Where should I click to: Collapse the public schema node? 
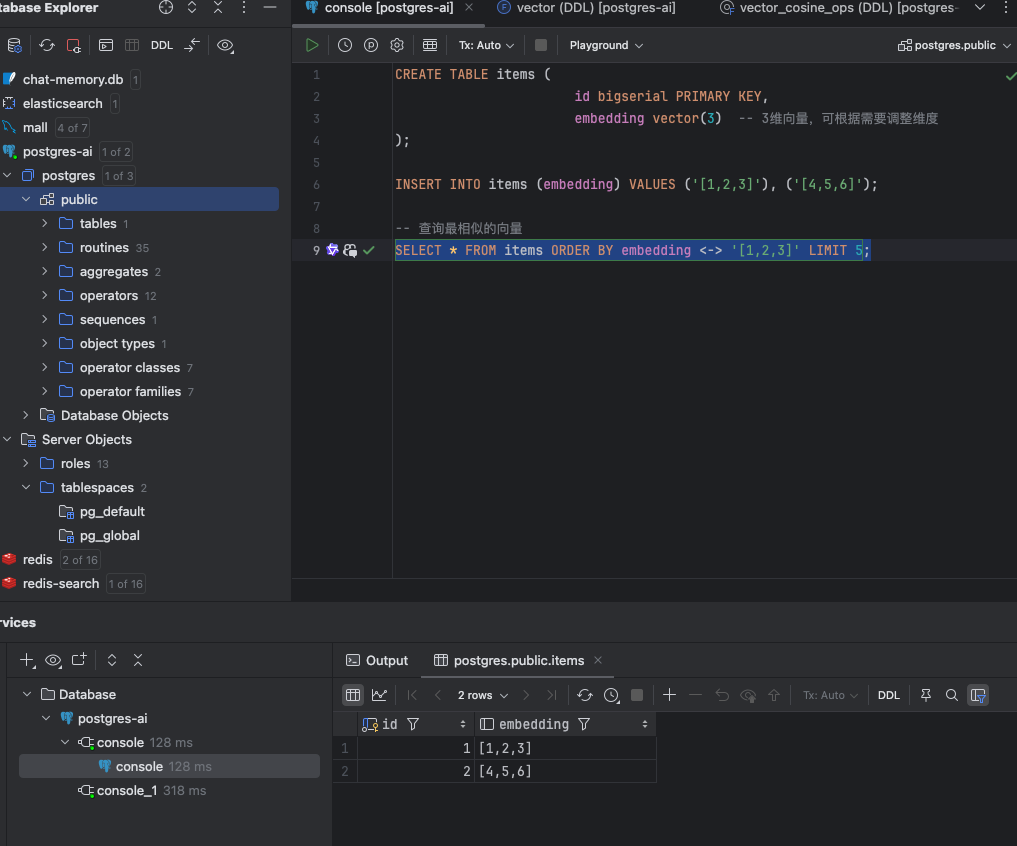[26, 199]
